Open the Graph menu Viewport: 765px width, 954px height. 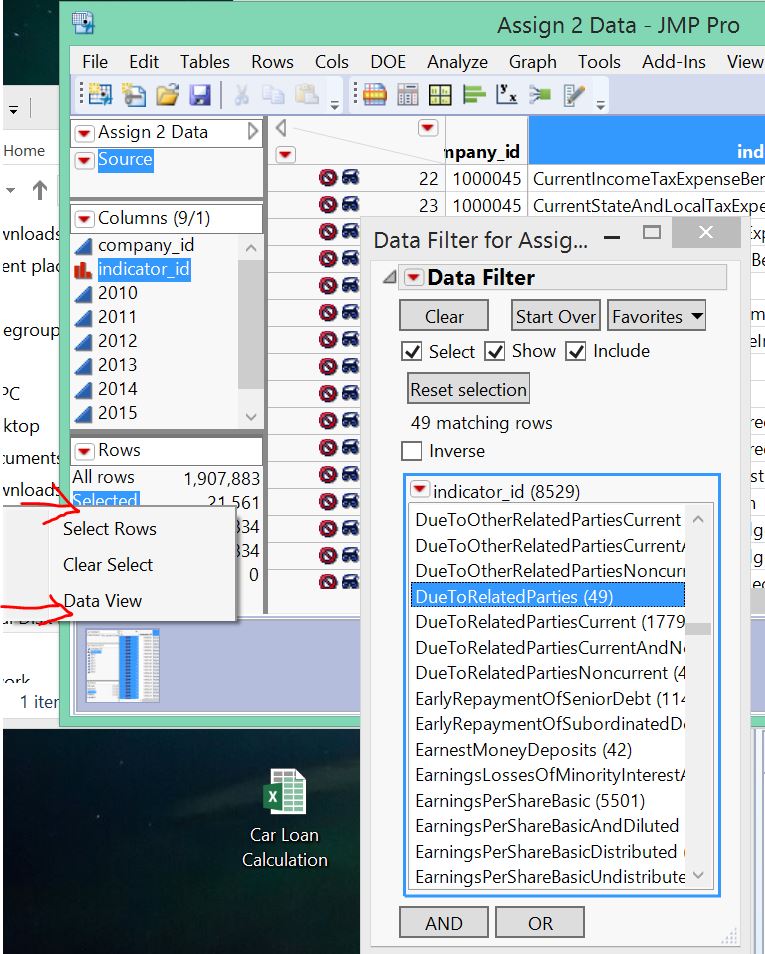[x=533, y=62]
